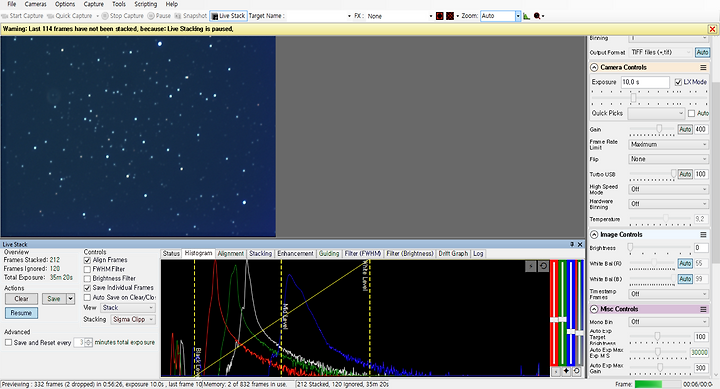Click the red magnifier focus icon
This screenshot has height=389, width=720.
[537, 16]
